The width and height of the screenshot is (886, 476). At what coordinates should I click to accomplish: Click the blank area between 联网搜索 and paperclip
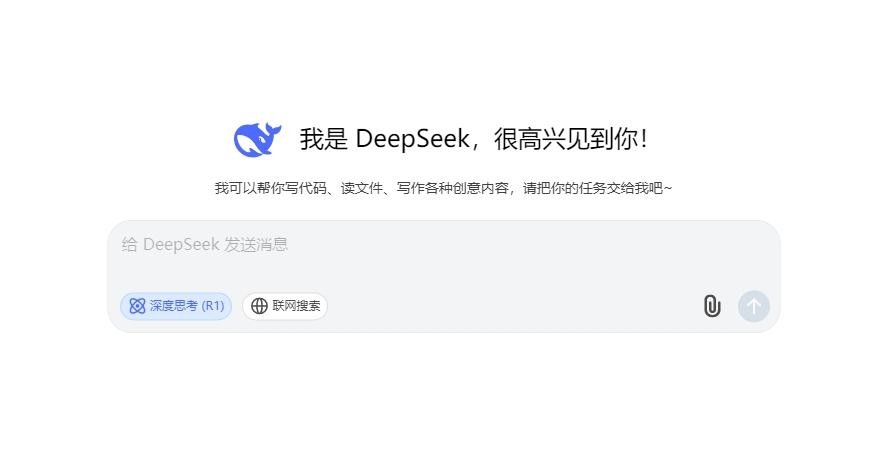pos(514,306)
